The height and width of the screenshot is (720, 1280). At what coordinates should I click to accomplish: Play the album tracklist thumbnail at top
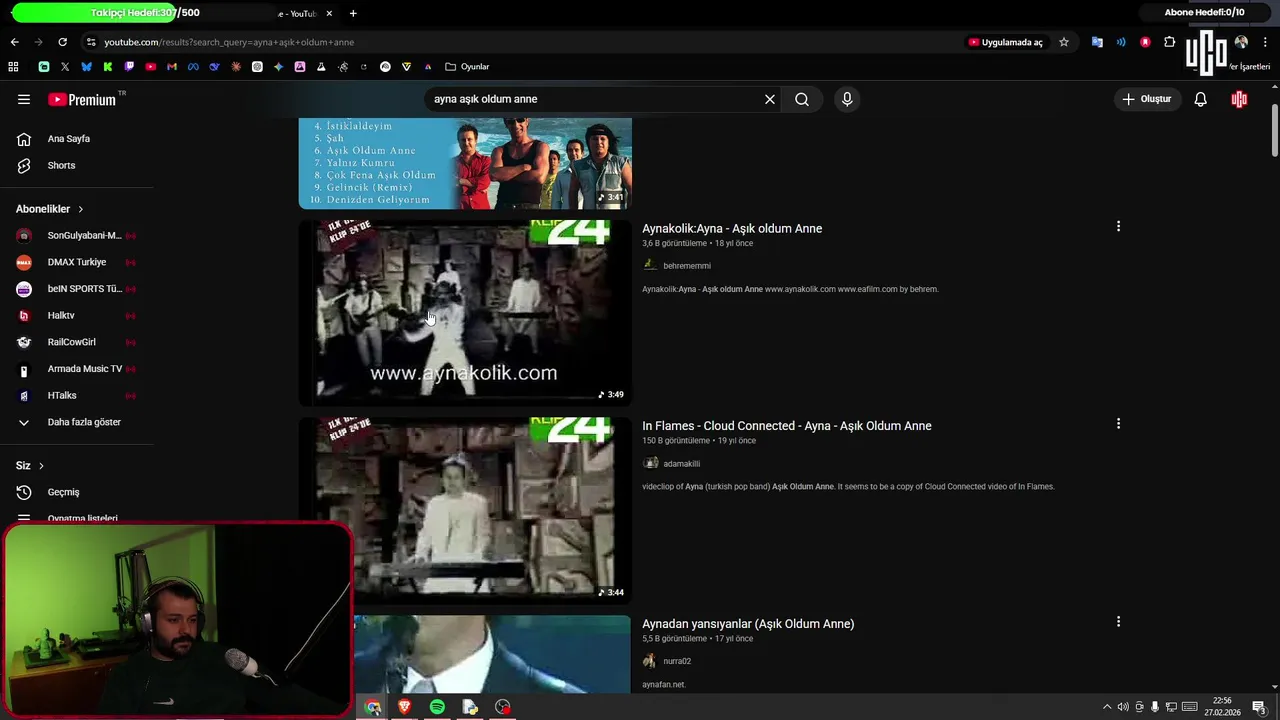[465, 163]
